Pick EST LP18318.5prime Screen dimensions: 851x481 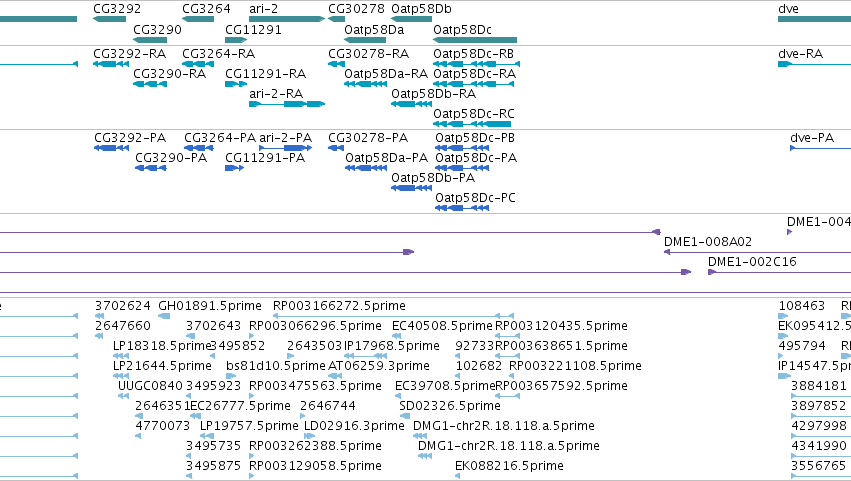tap(162, 346)
